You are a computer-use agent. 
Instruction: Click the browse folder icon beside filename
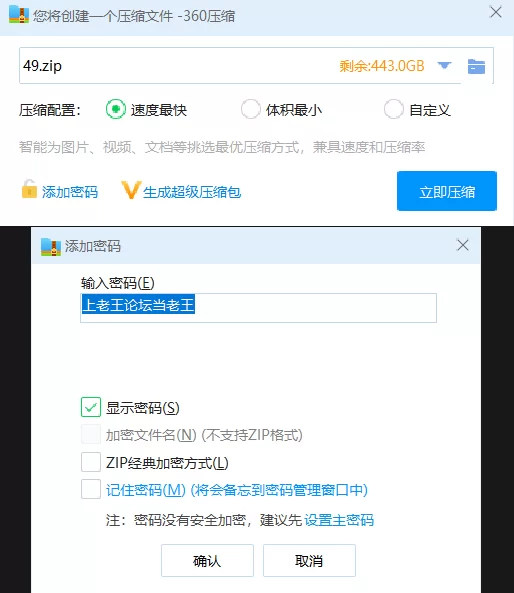(476, 67)
